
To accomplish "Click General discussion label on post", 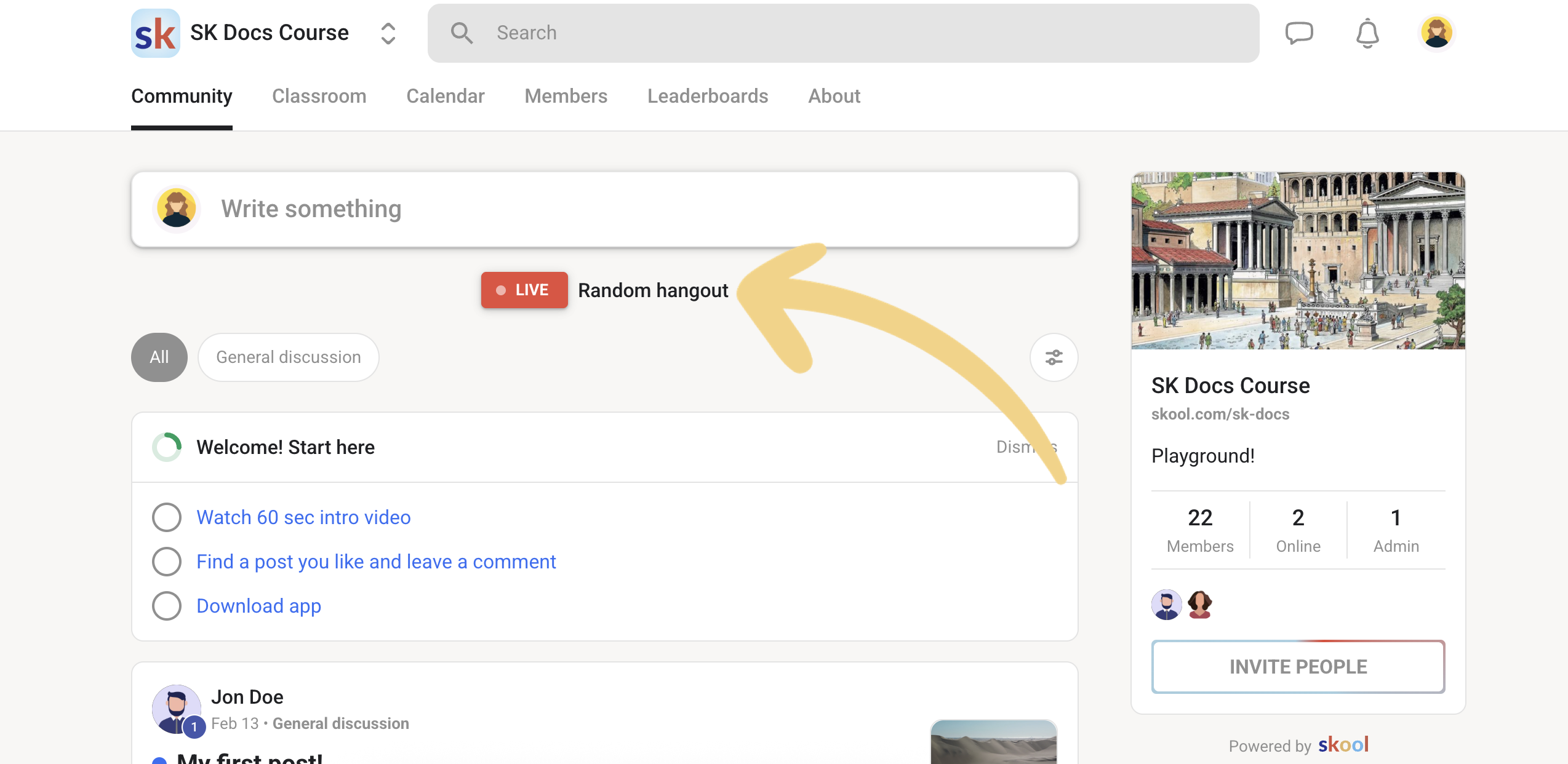I will tap(341, 723).
